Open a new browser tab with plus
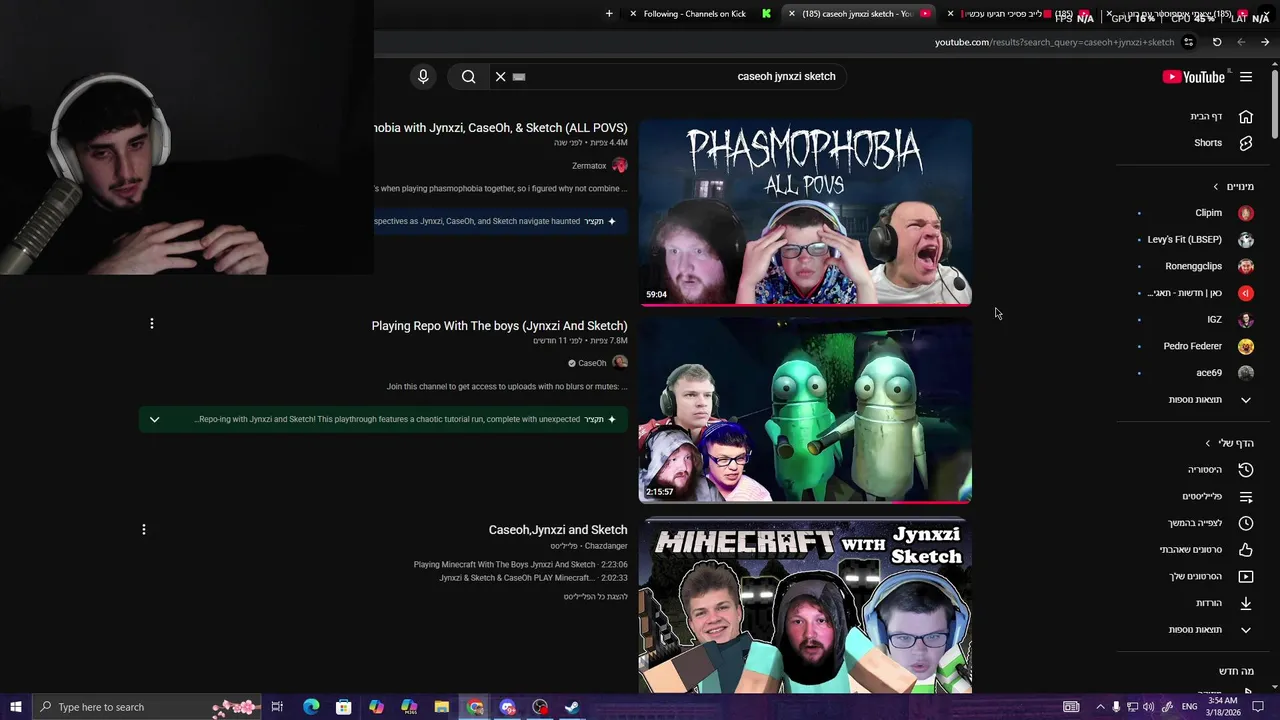 tap(609, 14)
